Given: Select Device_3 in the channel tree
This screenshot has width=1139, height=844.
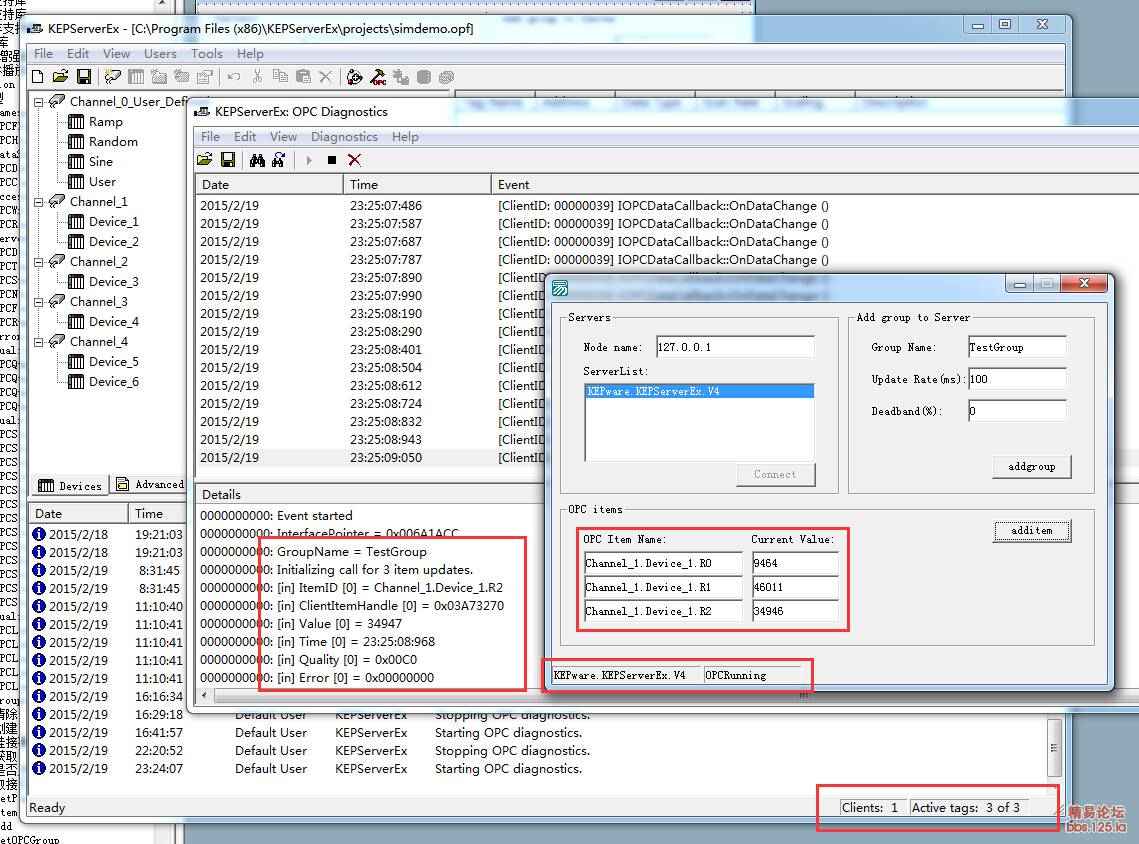Looking at the screenshot, I should point(113,282).
